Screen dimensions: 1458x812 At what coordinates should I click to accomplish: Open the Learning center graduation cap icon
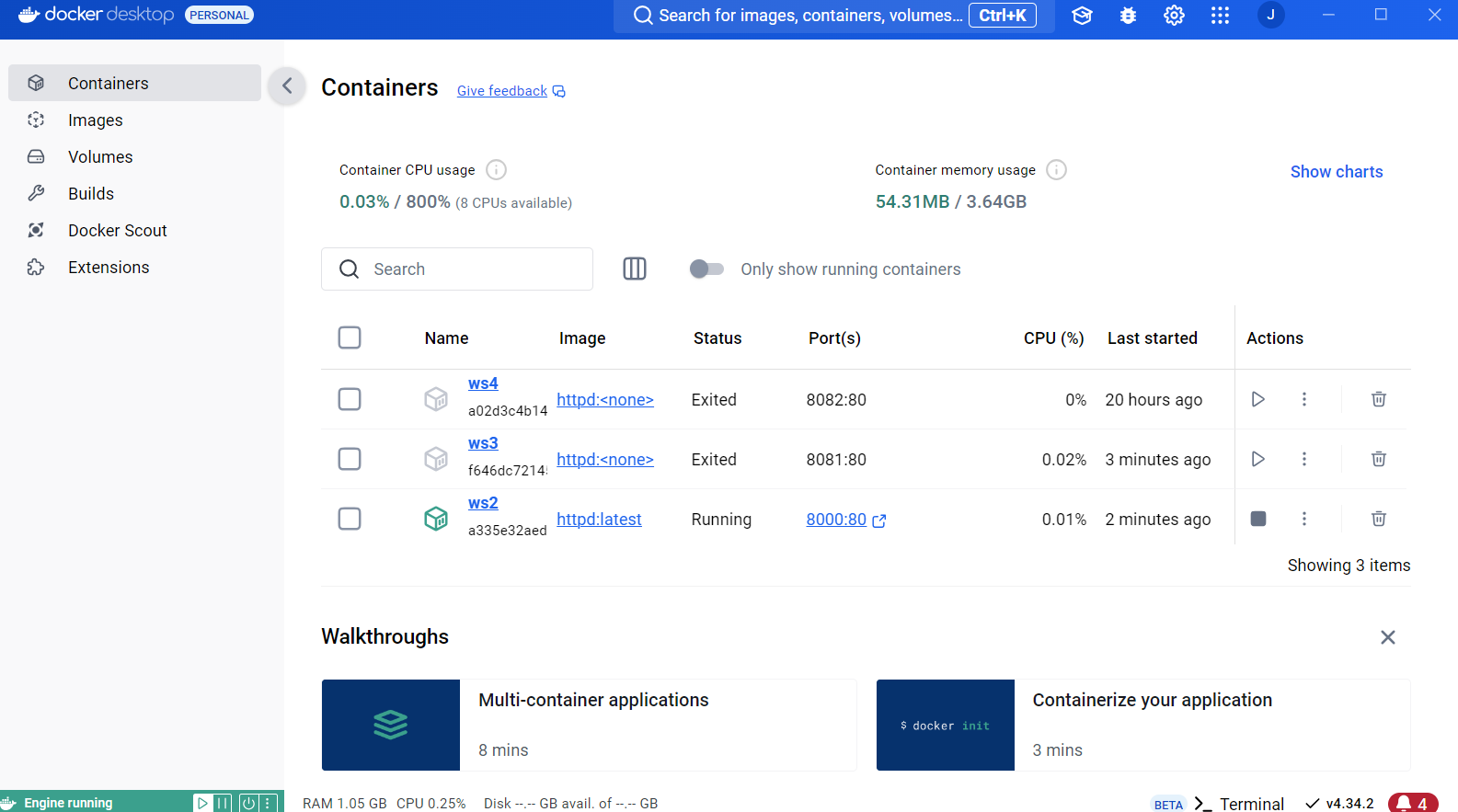[1082, 16]
